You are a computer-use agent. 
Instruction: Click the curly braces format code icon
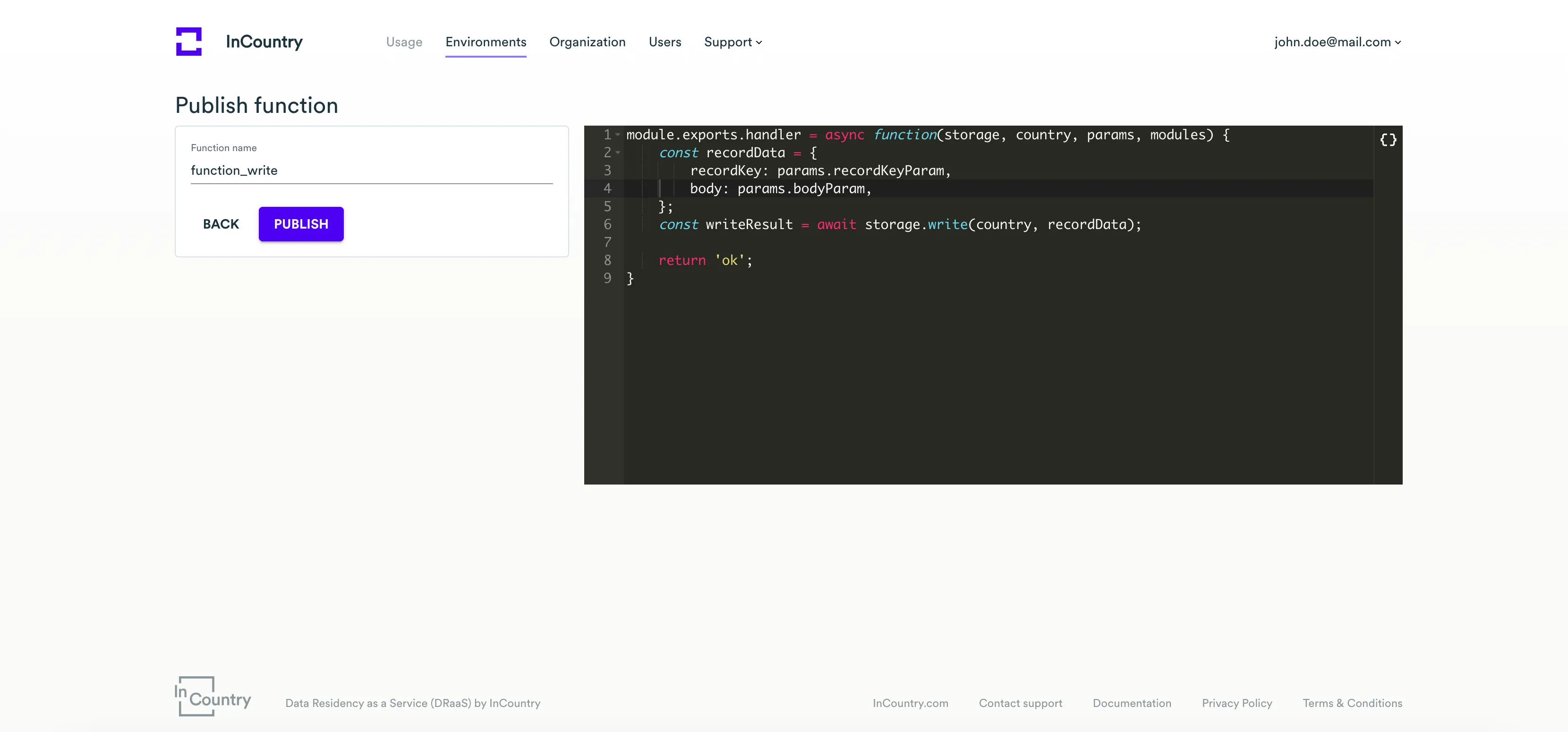[1388, 140]
